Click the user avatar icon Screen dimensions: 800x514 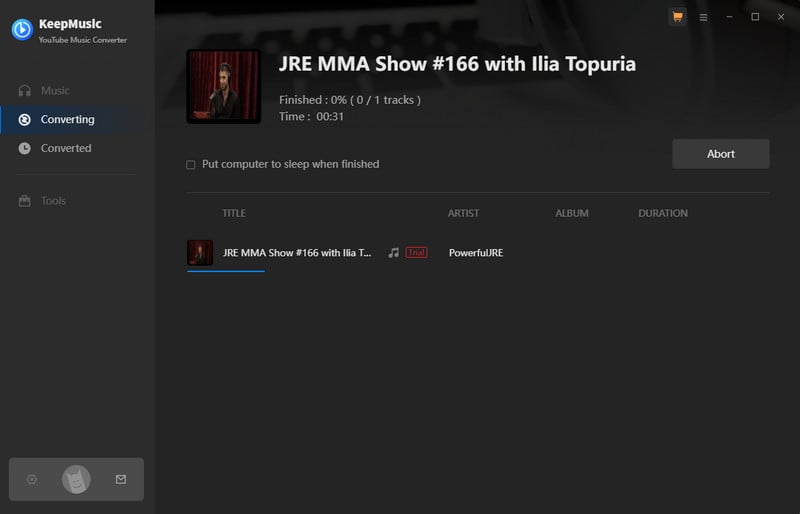tap(76, 479)
